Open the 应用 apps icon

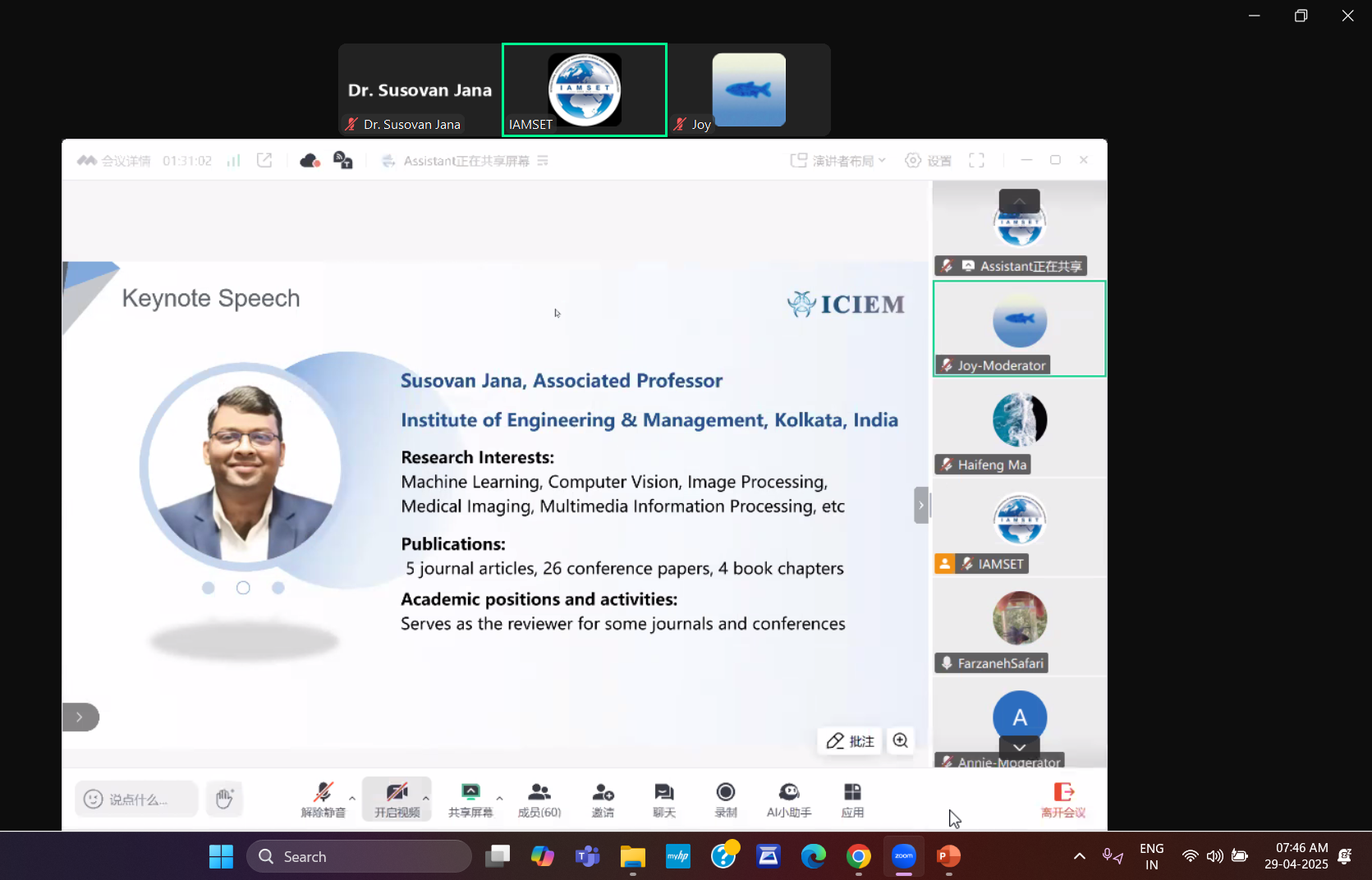point(852,799)
